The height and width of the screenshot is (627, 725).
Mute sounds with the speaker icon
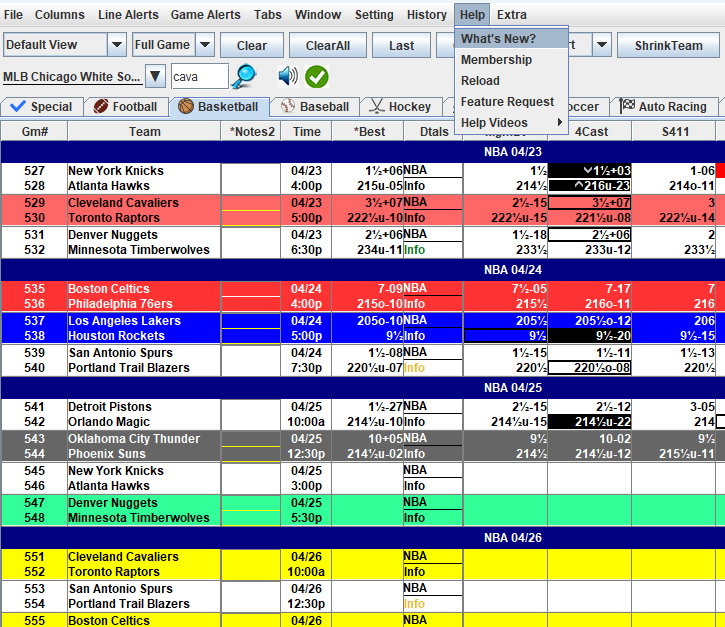288,76
